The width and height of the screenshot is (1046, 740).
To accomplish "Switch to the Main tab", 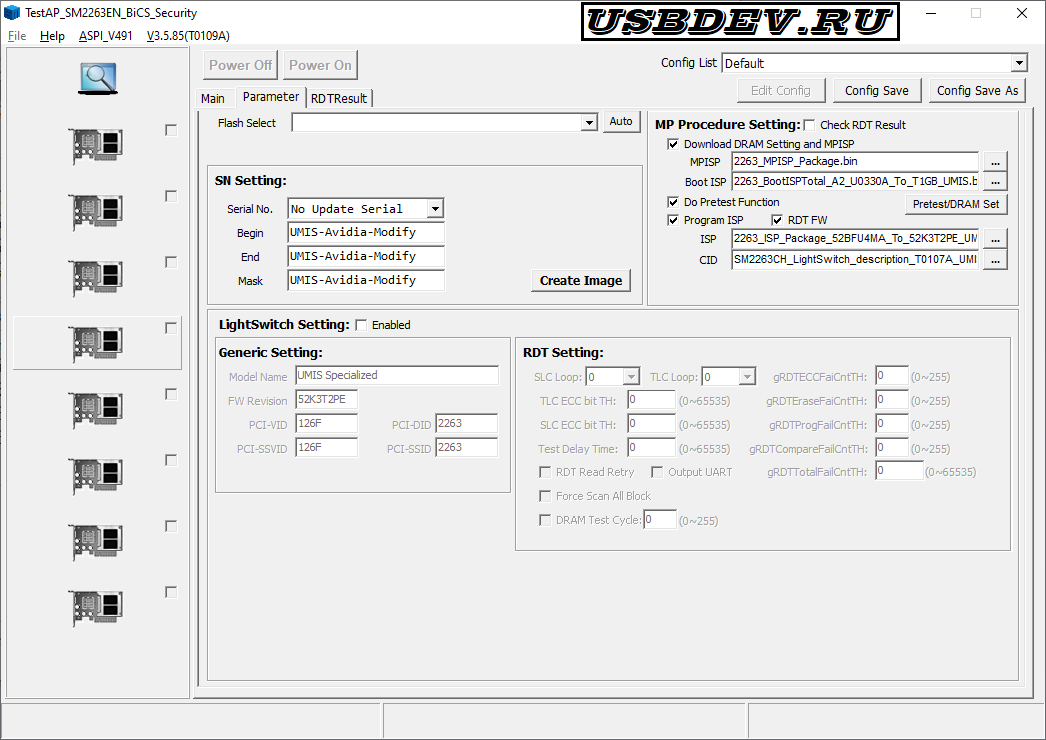I will click(x=213, y=99).
